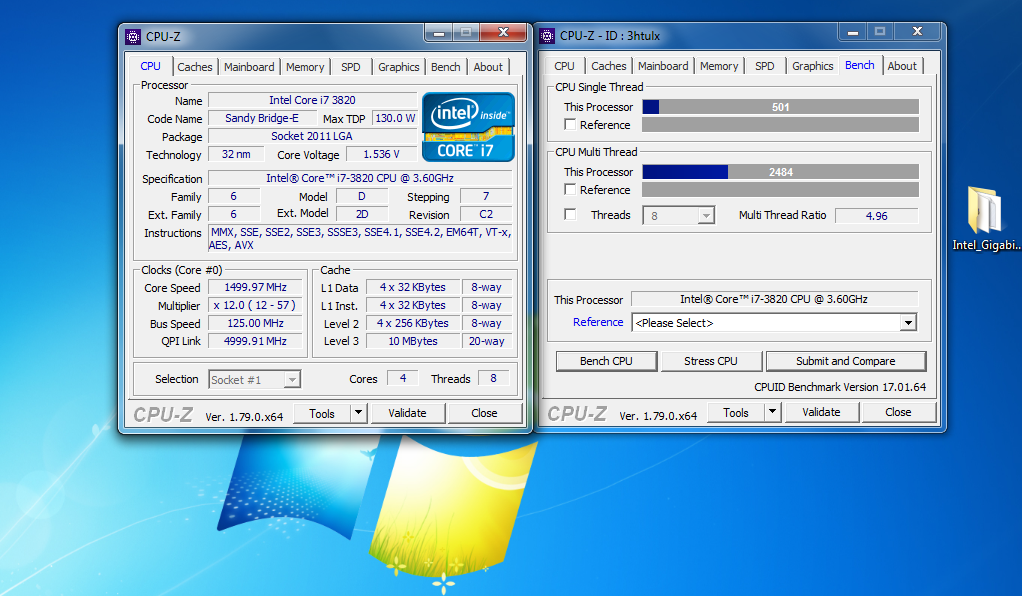Switch to Caches tab in left CPU-Z window
Screen dimensions: 1022x596
(195, 67)
